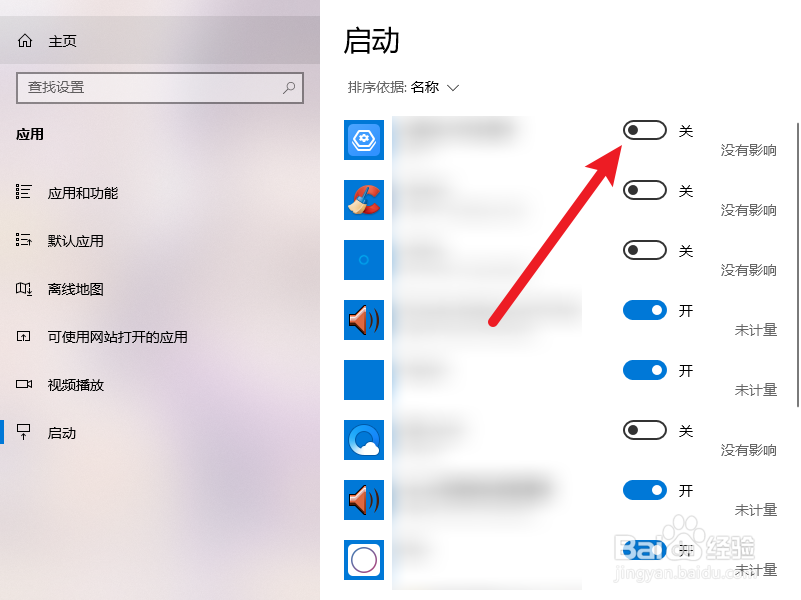Enable the CCleaner startup toggle
801x600 pixels.
(645, 190)
